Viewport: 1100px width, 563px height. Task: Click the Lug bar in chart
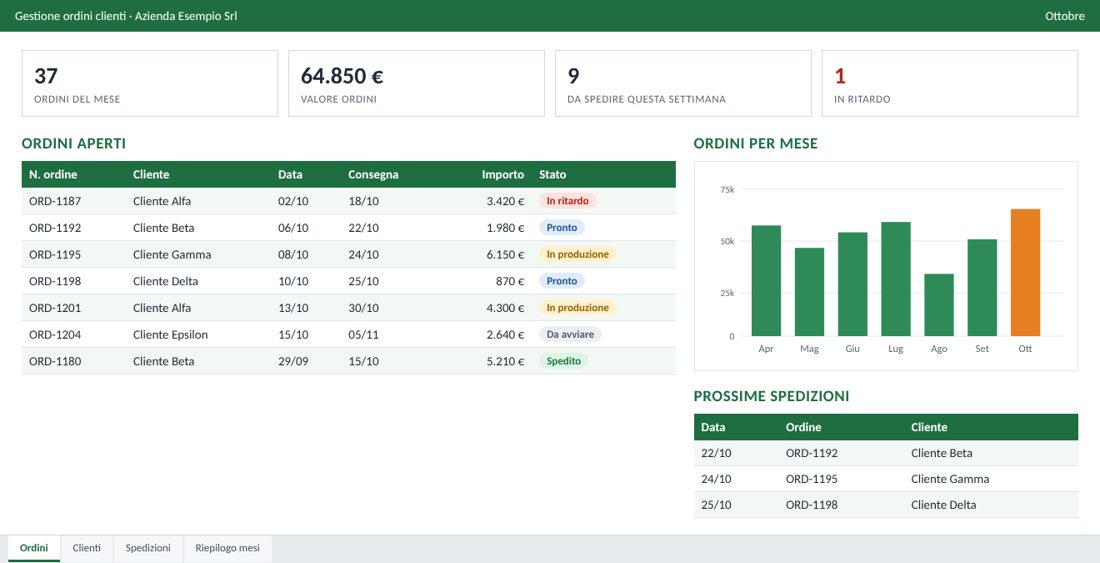pos(896,279)
